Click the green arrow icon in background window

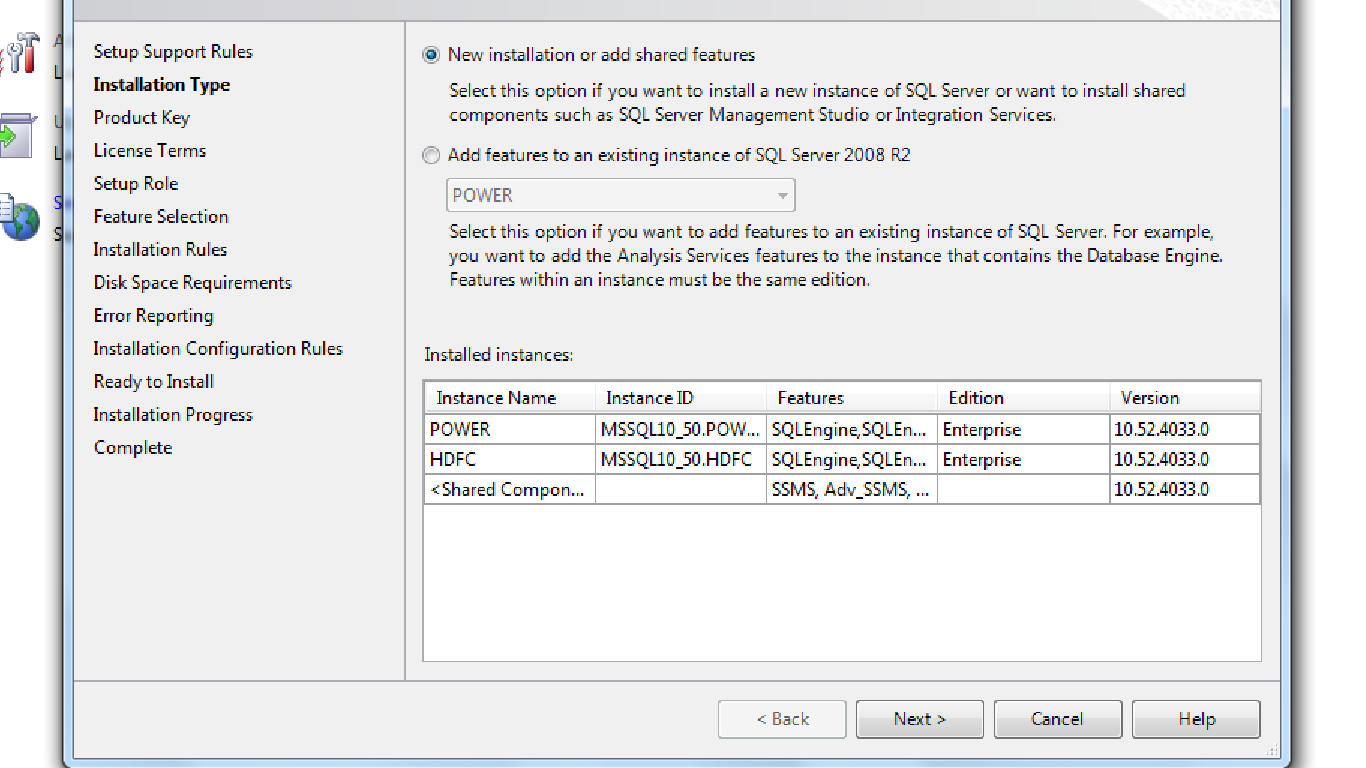[17, 137]
